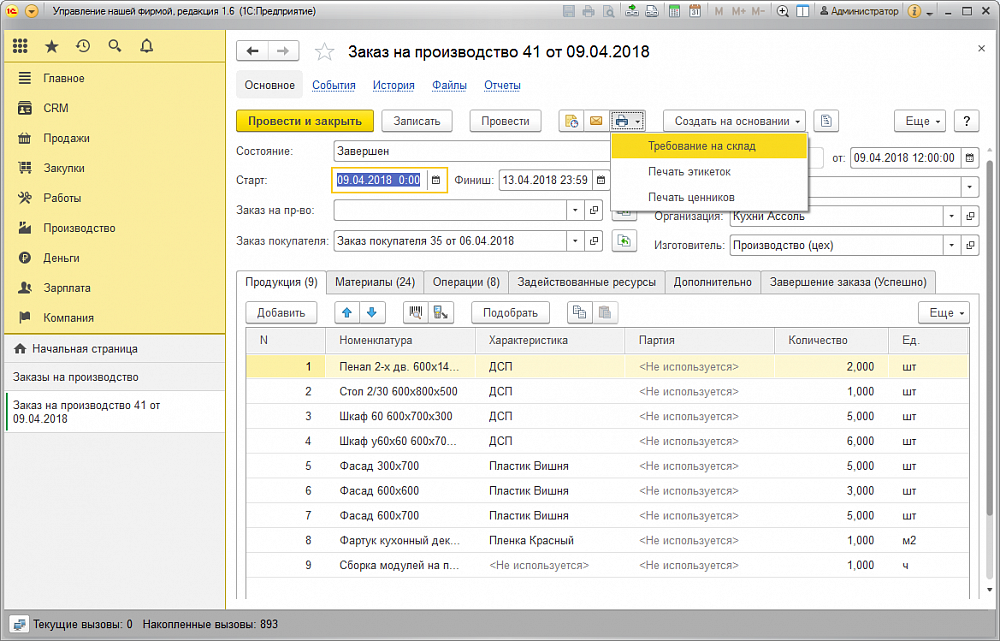Click Добавить to add a product row
The width and height of the screenshot is (1000, 641).
(x=281, y=313)
